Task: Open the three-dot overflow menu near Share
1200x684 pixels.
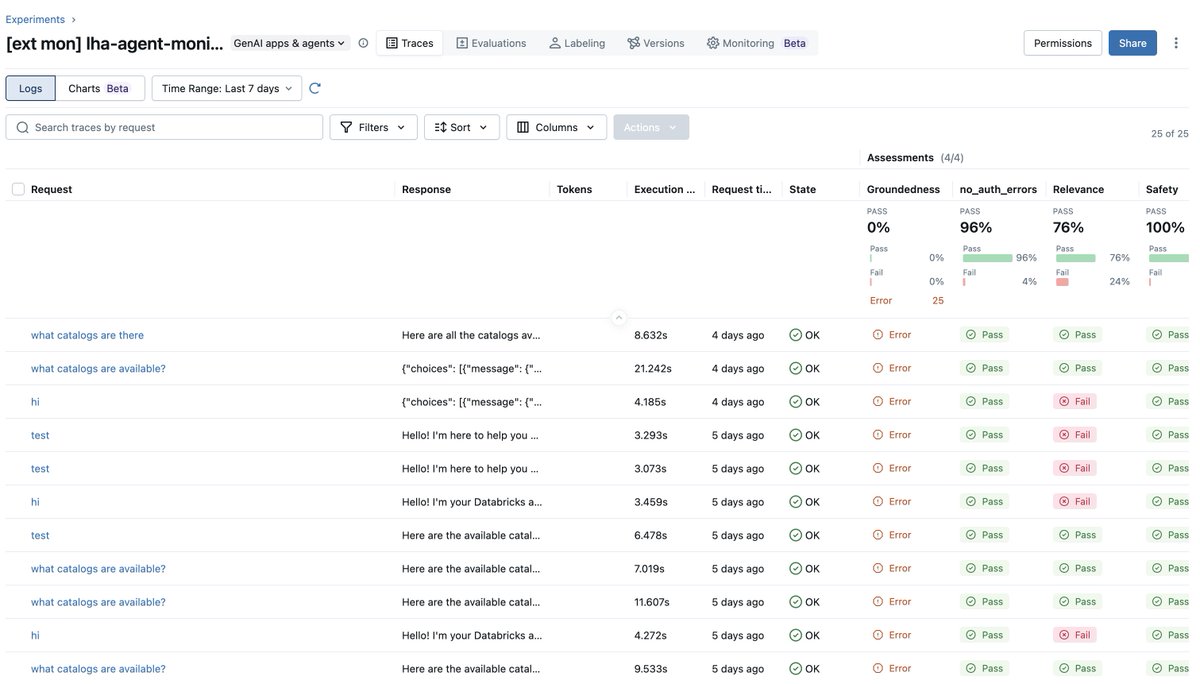Action: pyautogui.click(x=1176, y=43)
